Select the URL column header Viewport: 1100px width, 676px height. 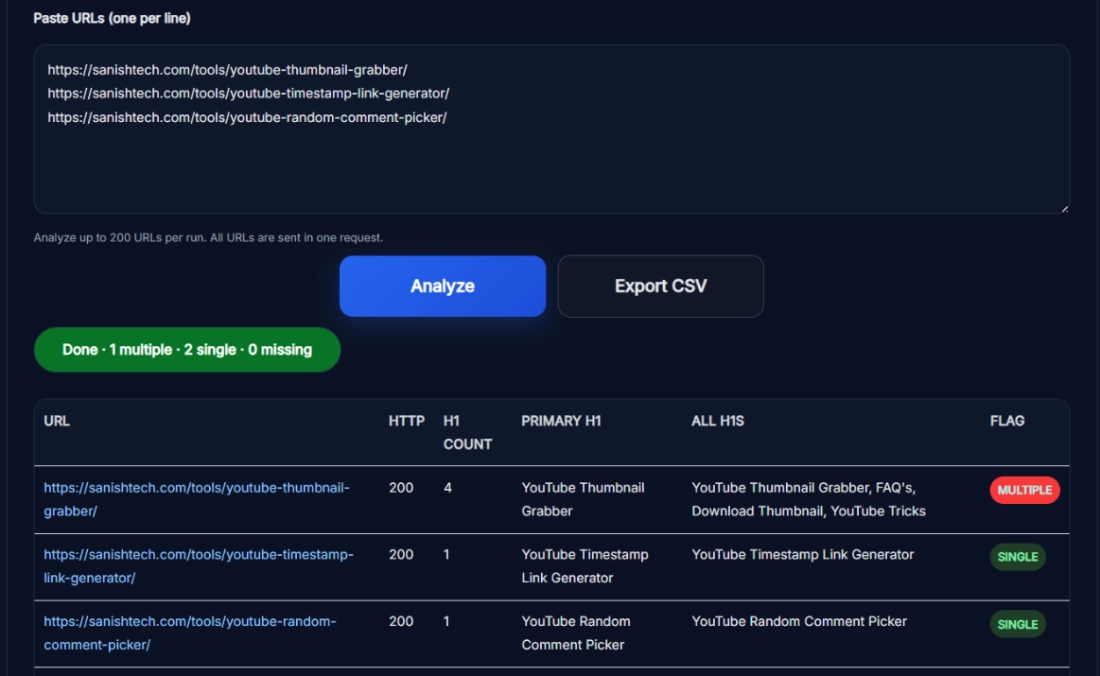(x=57, y=421)
